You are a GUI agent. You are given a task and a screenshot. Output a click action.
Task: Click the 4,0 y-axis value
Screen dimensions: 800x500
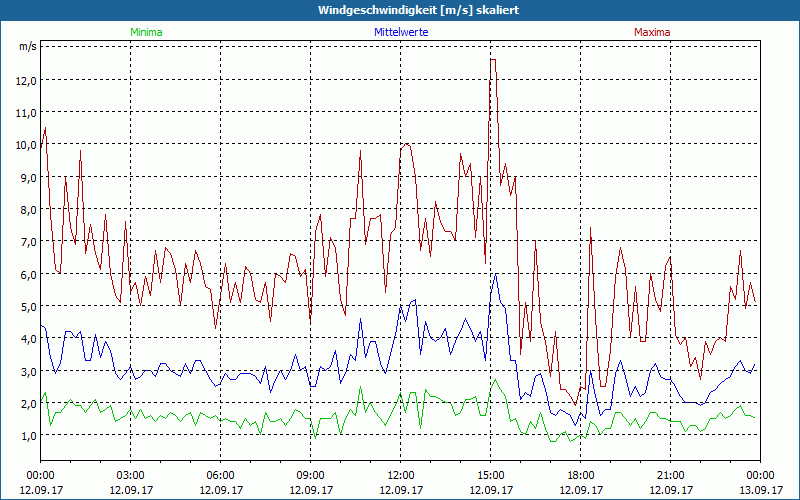click(x=29, y=339)
